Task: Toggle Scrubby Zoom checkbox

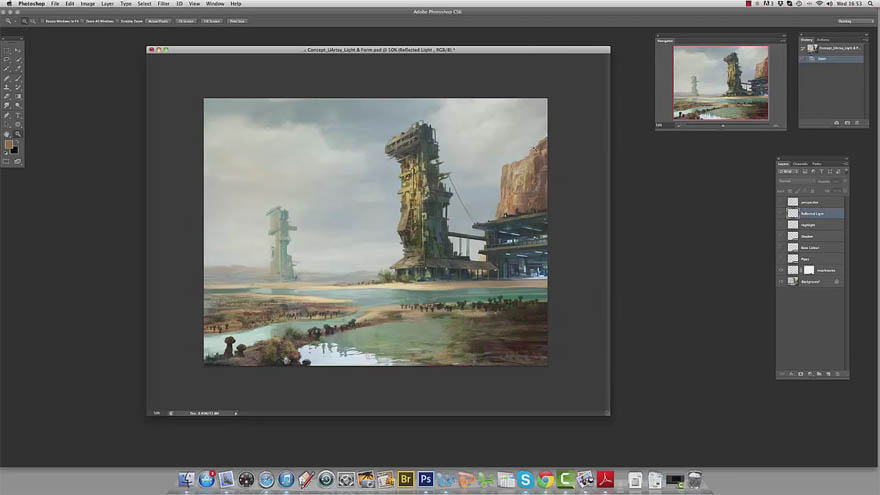Action: [117, 21]
